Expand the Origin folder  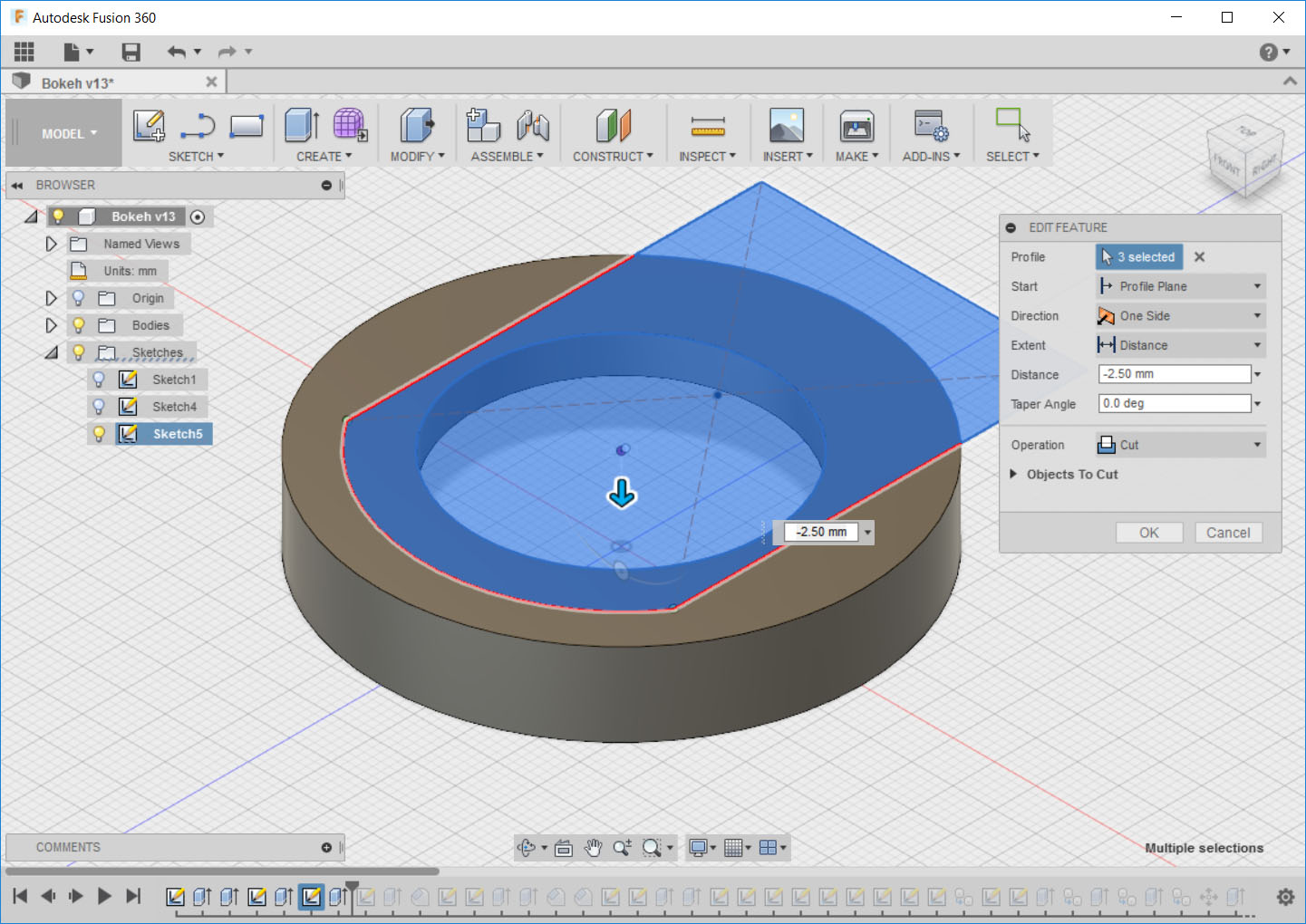click(51, 298)
